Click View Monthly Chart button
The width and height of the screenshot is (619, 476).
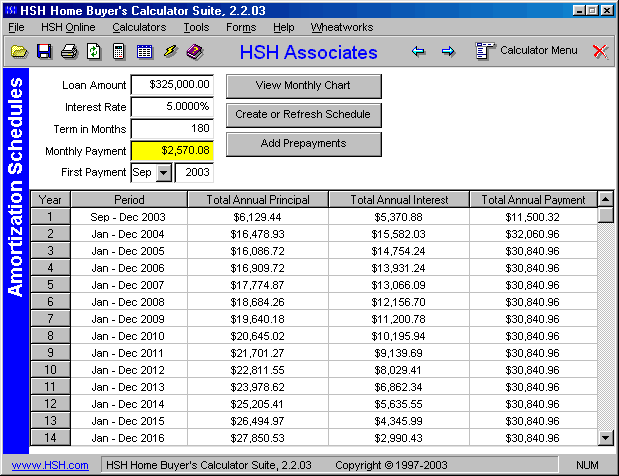point(304,86)
